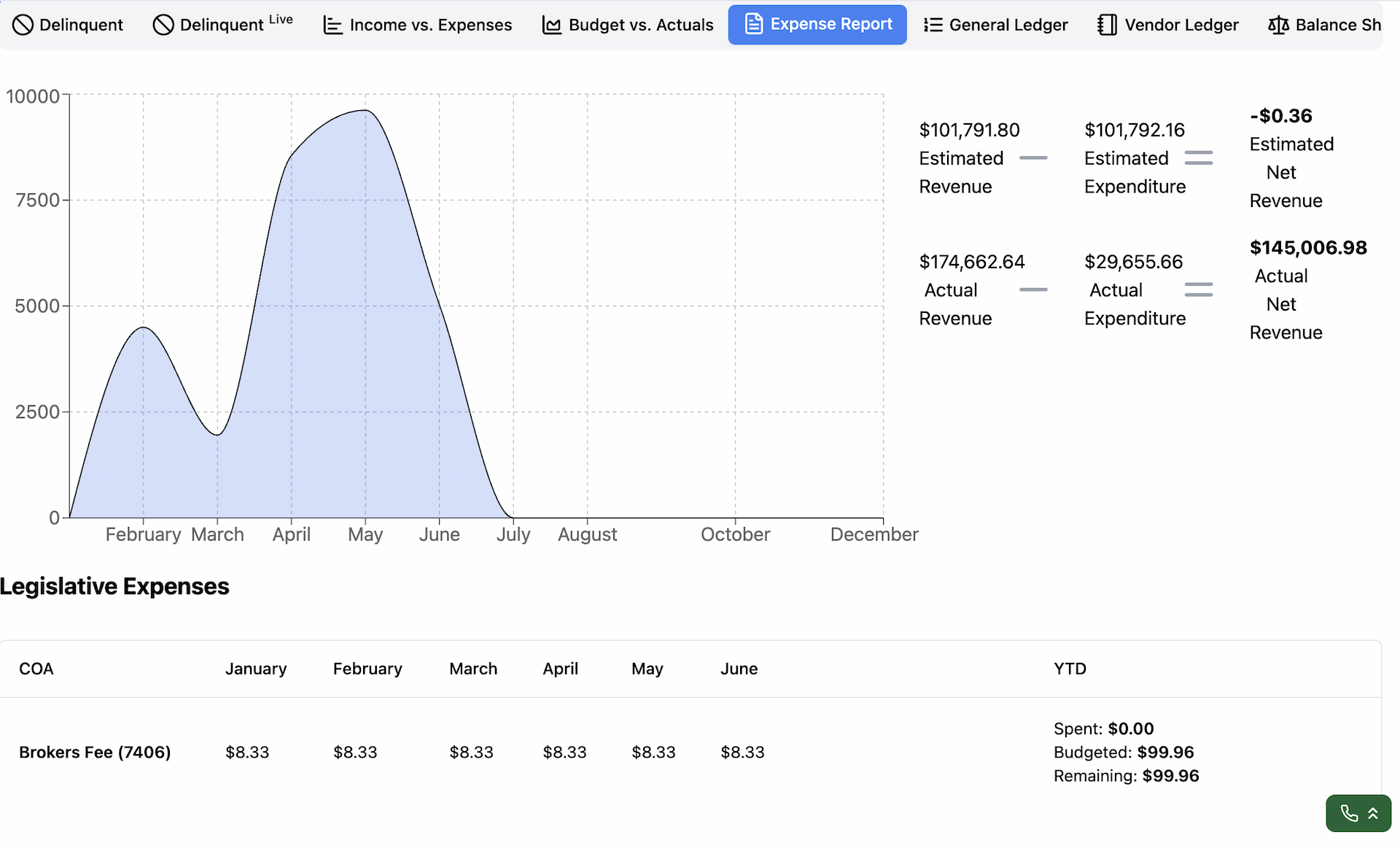Click the January column header
The image size is (1400, 851).
coord(256,669)
